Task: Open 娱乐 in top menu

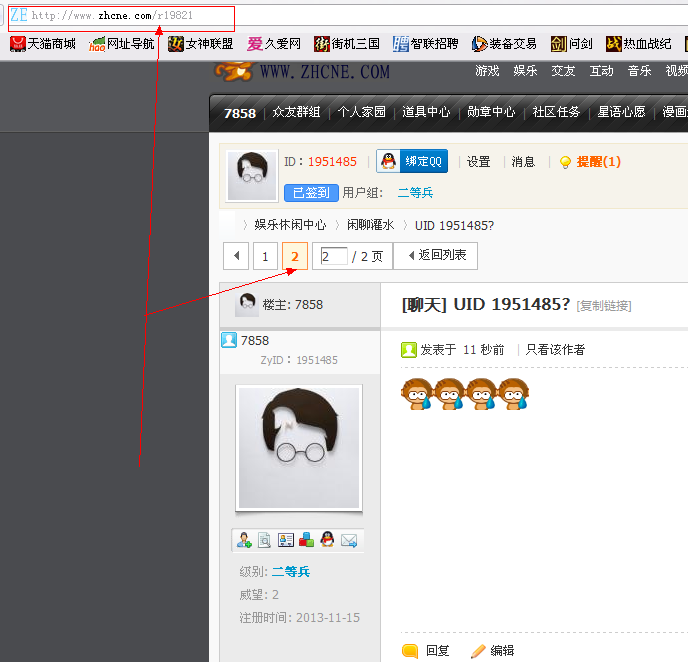Action: pos(525,71)
